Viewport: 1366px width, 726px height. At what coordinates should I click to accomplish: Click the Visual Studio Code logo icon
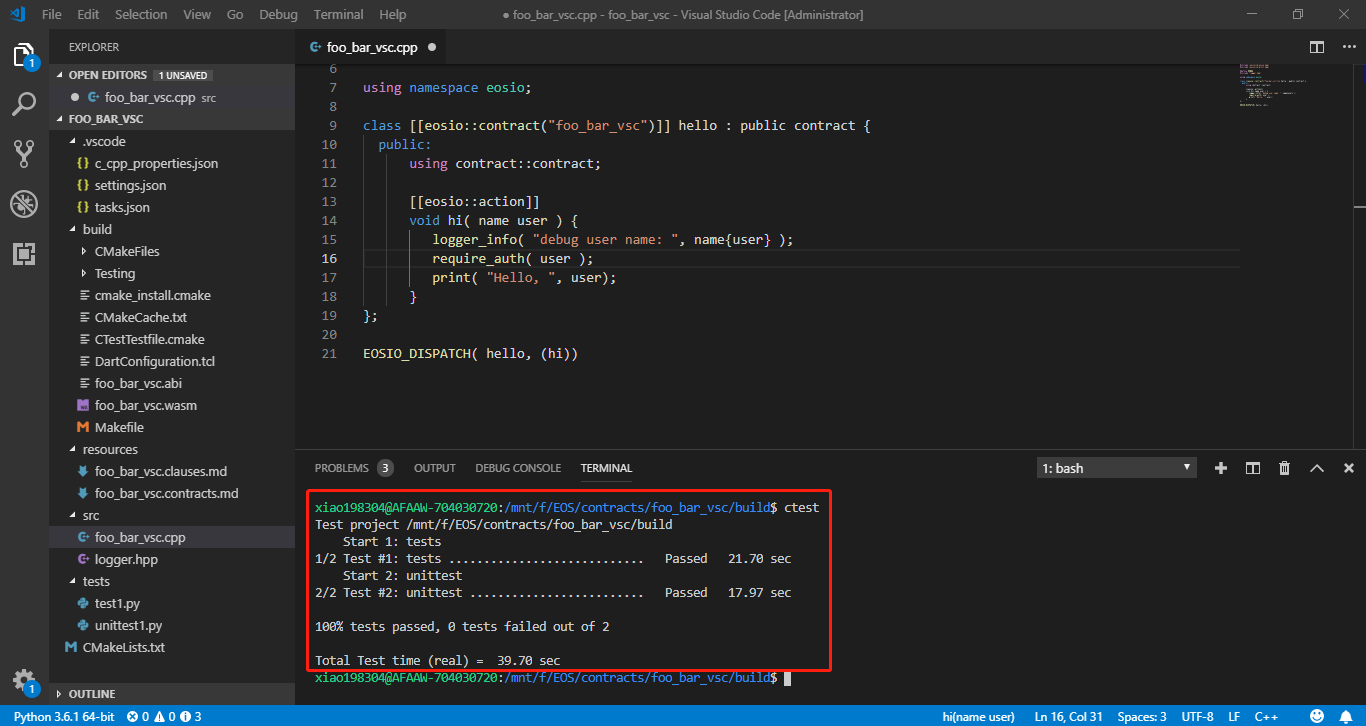pos(17,14)
